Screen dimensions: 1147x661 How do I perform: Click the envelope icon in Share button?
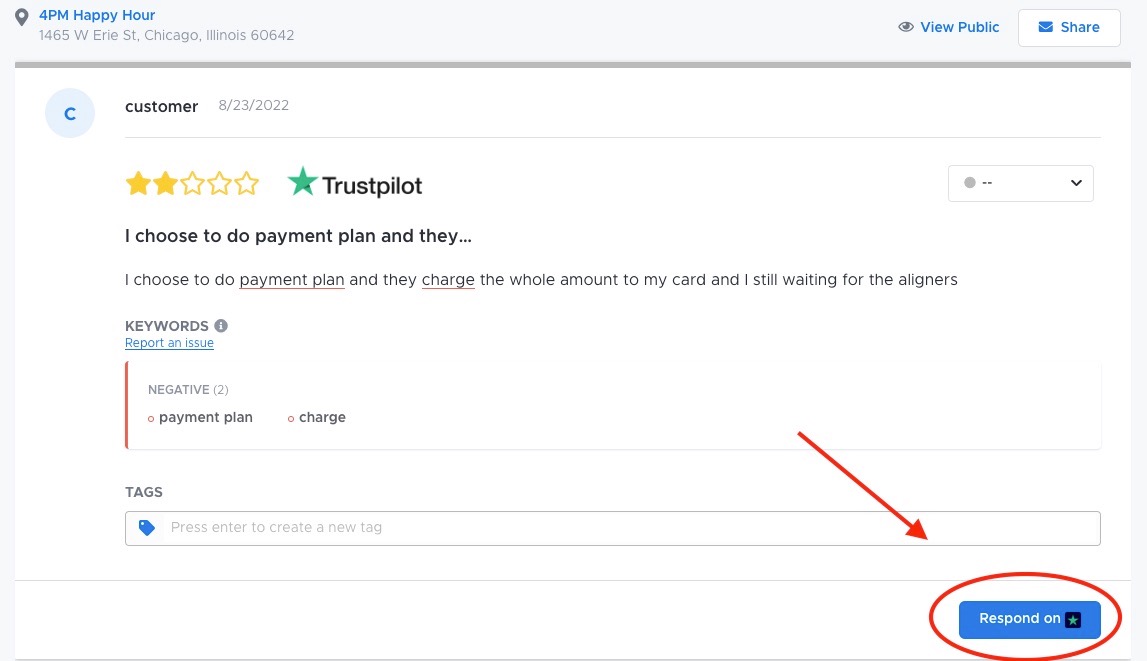[1046, 27]
